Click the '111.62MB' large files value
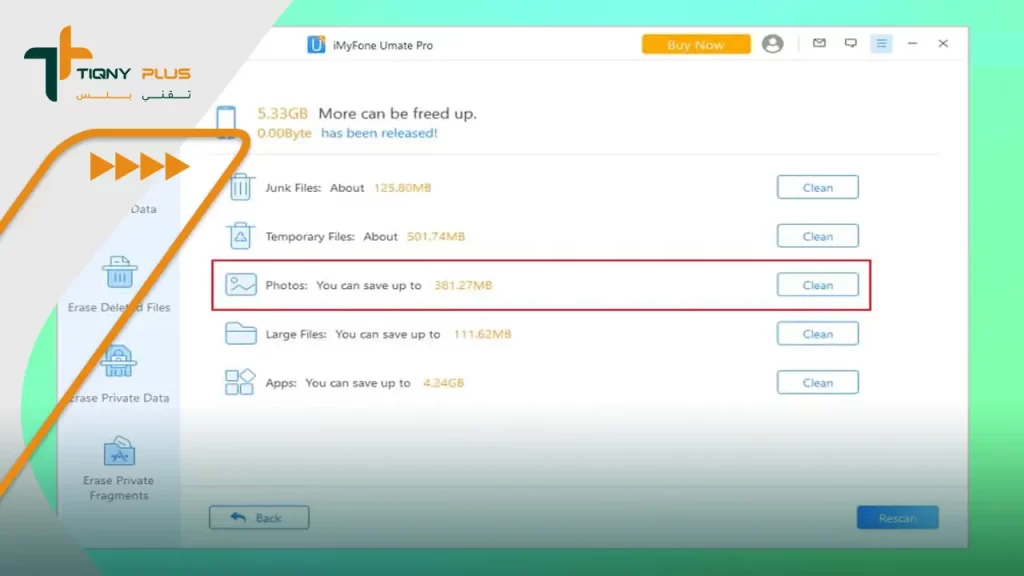Viewport: 1024px width, 576px height. pyautogui.click(x=482, y=334)
